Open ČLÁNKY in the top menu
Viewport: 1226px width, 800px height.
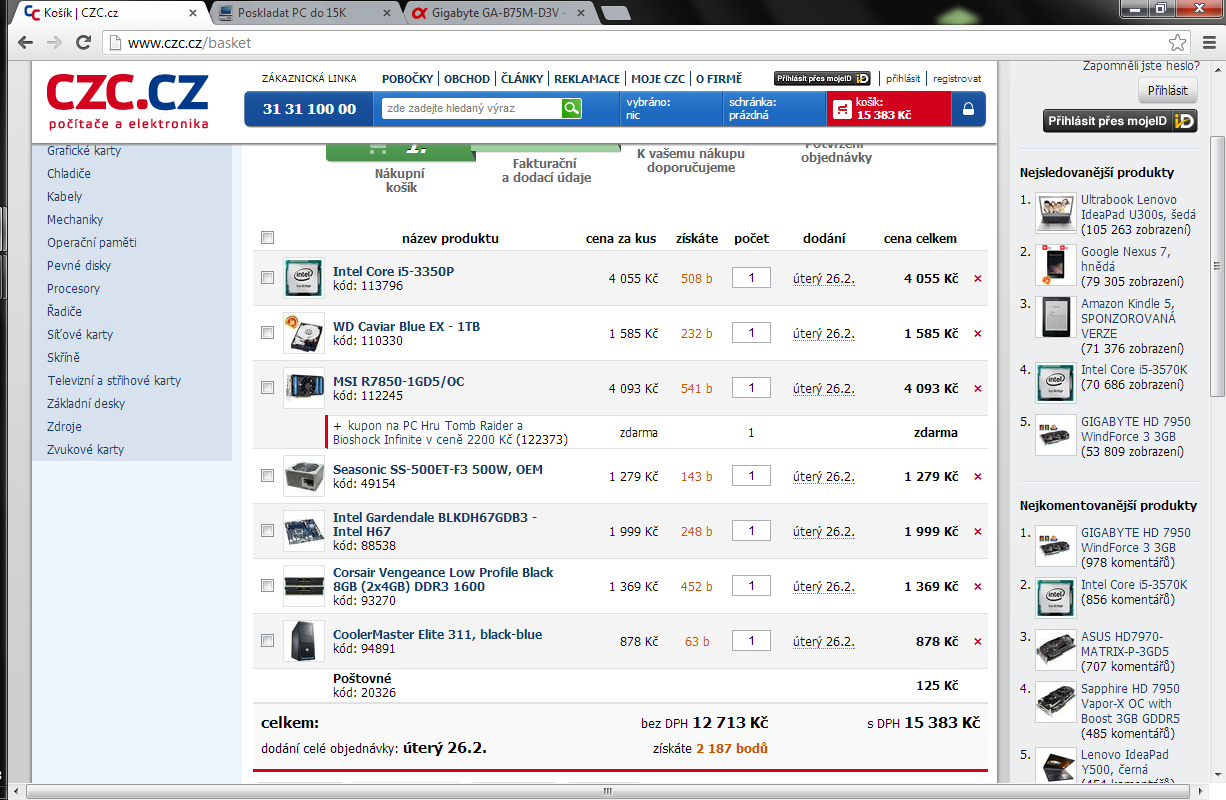tap(522, 79)
